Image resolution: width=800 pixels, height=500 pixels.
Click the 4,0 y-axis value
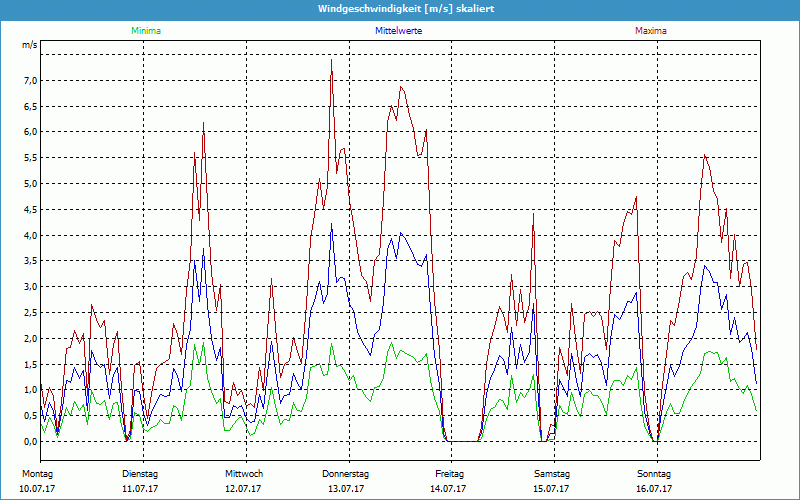point(30,235)
